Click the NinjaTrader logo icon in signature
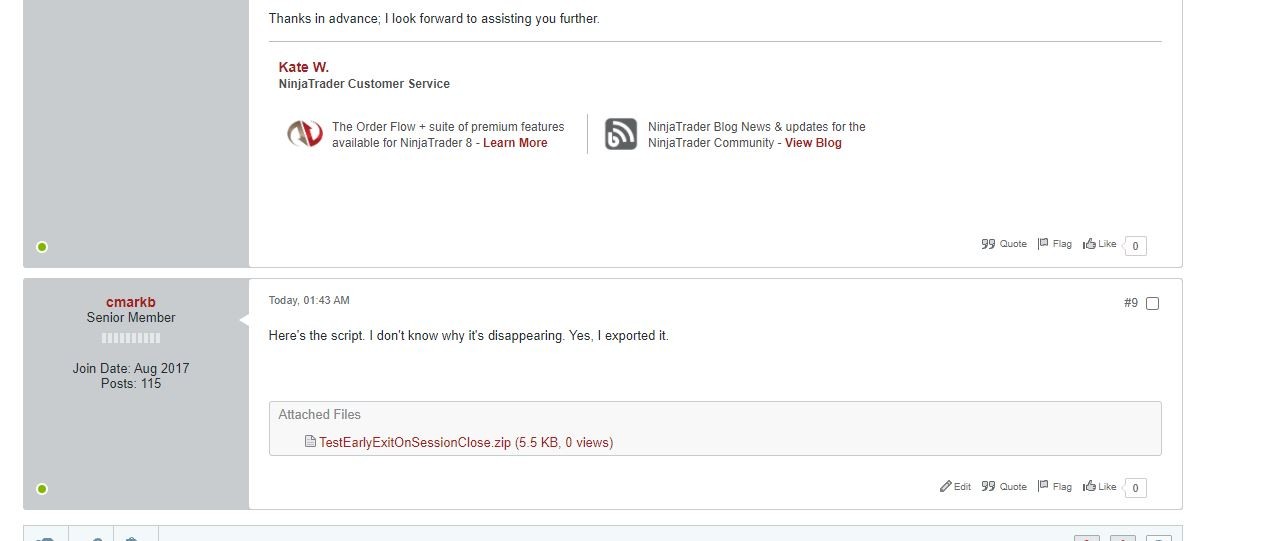 tap(305, 134)
